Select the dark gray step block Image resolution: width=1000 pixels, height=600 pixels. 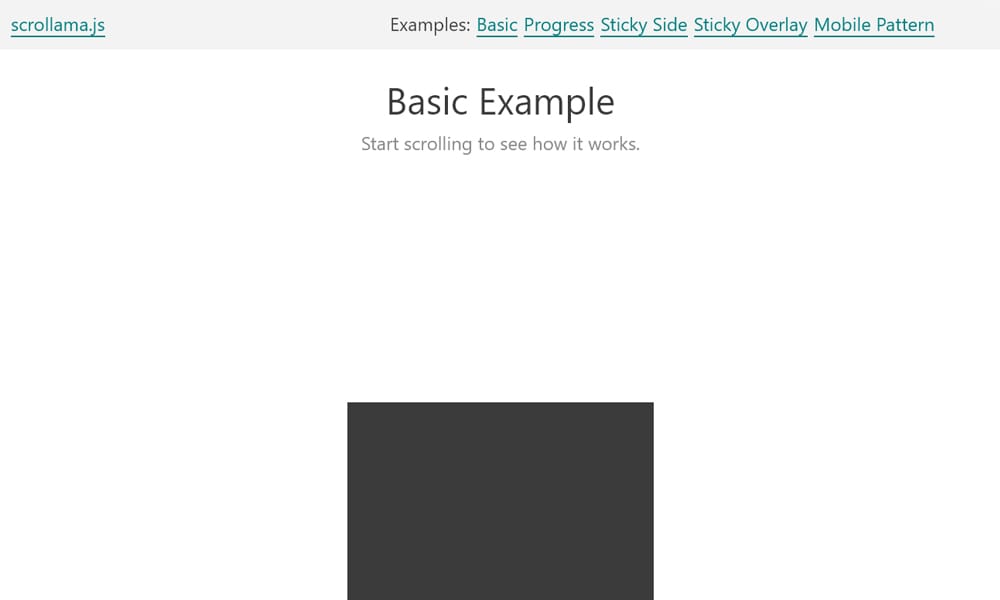point(500,500)
